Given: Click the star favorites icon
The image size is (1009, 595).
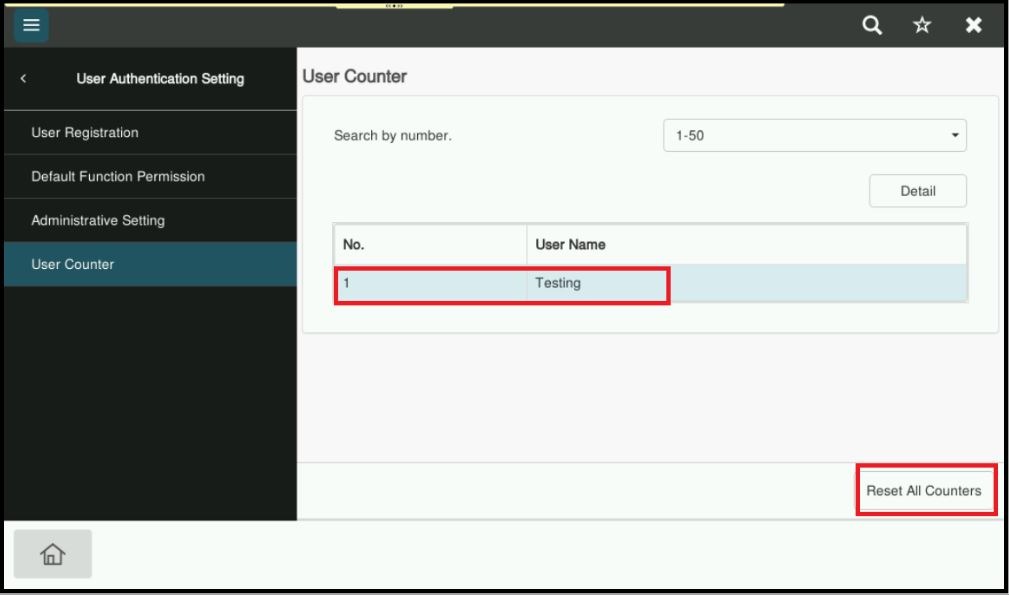Looking at the screenshot, I should point(923,25).
